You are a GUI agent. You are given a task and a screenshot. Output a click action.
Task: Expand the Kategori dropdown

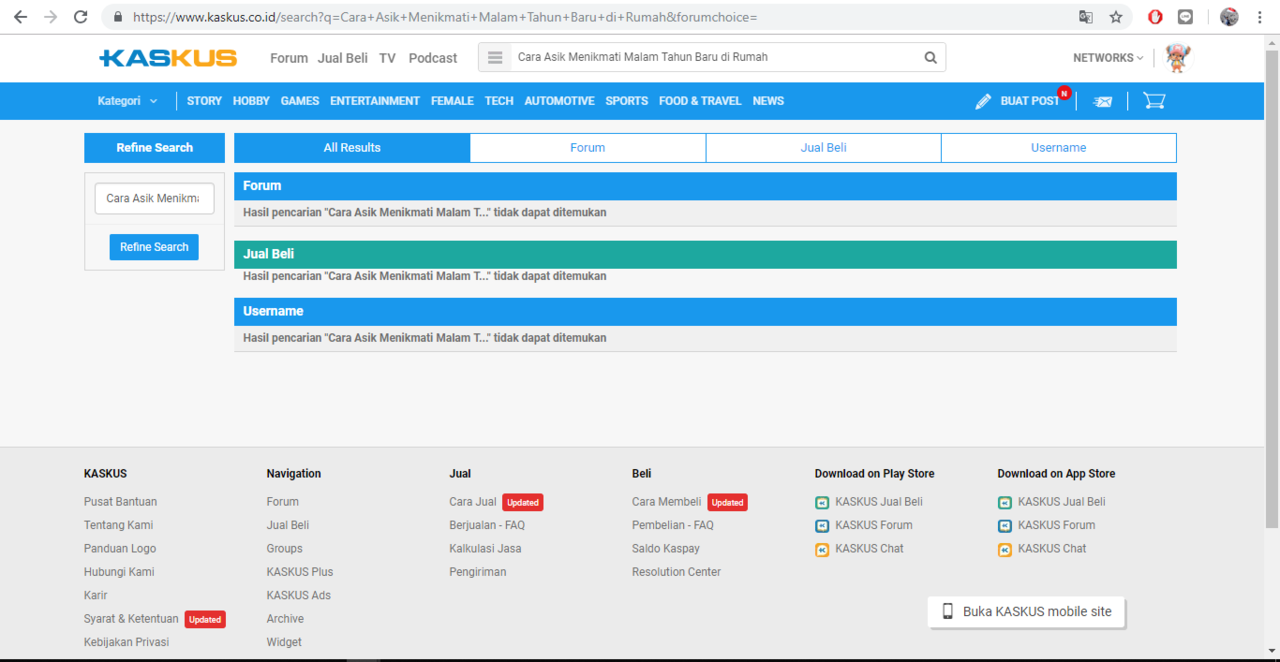tap(127, 101)
